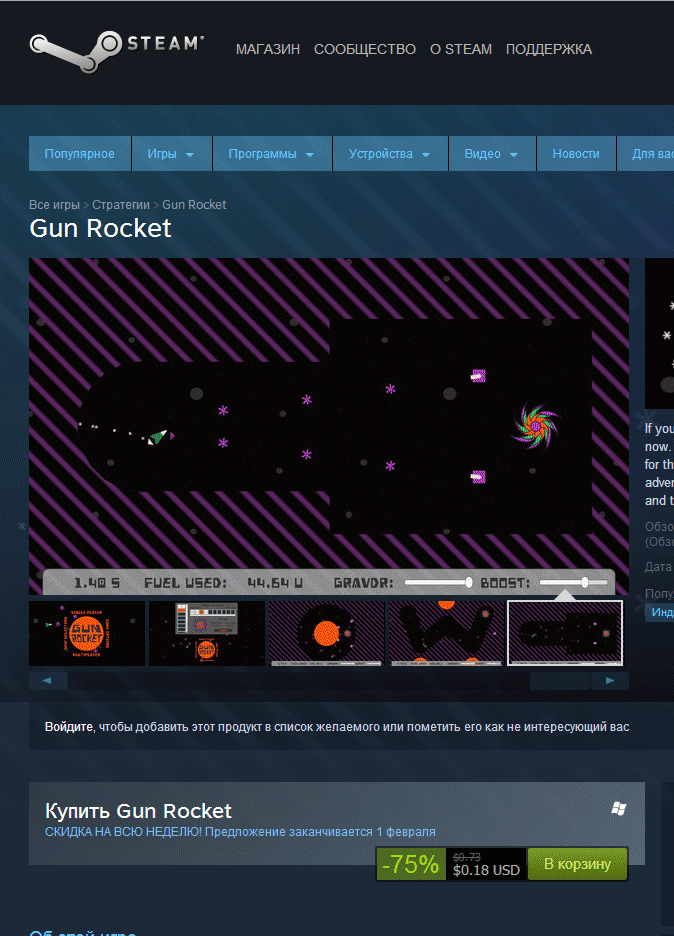Follow the Все игры breadcrumb link

(x=54, y=205)
